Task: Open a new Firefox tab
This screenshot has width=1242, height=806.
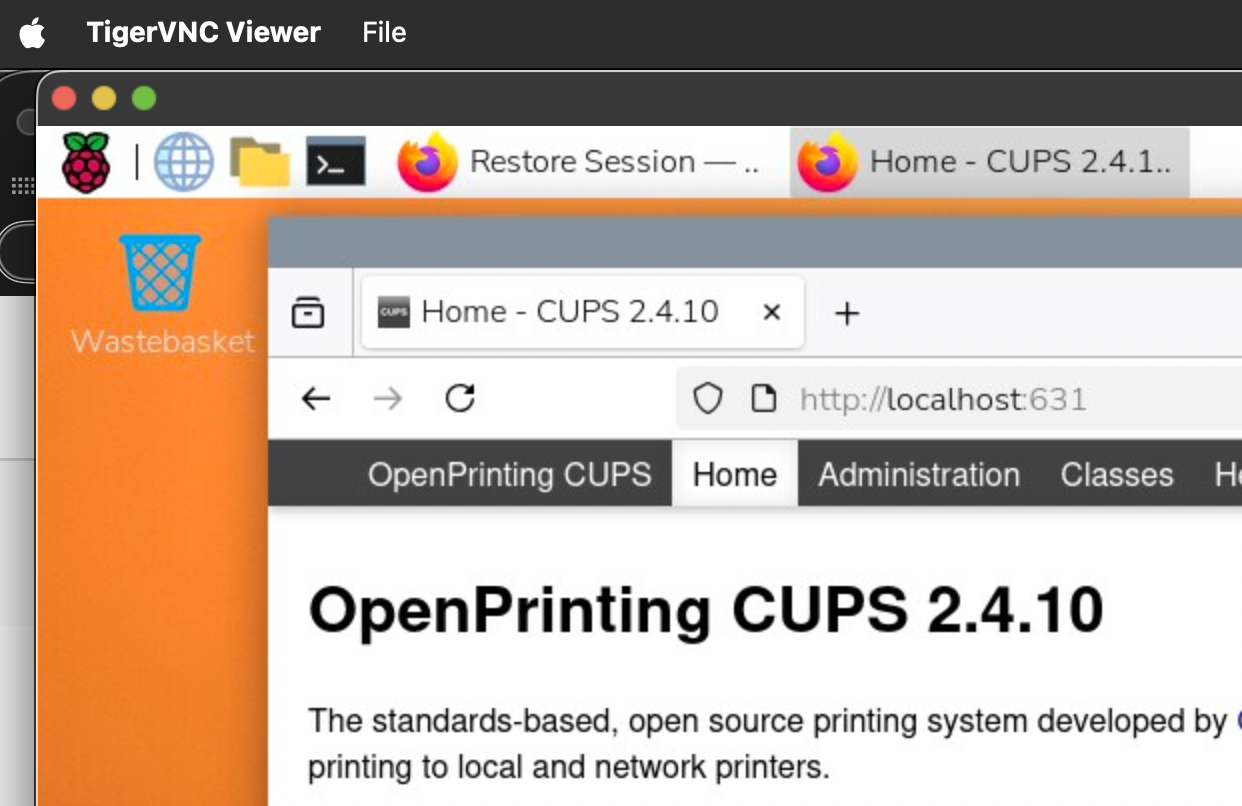Action: [847, 313]
